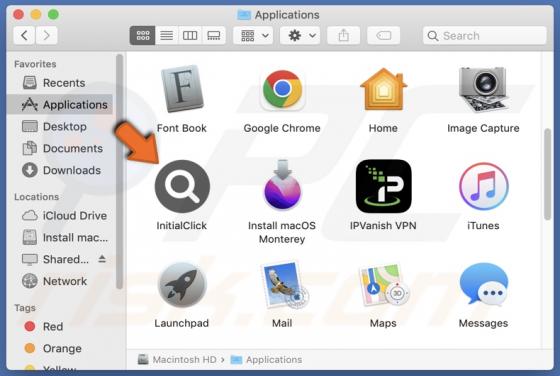The width and height of the screenshot is (560, 376).
Task: Open the gear Action menu dropdown
Action: click(300, 35)
